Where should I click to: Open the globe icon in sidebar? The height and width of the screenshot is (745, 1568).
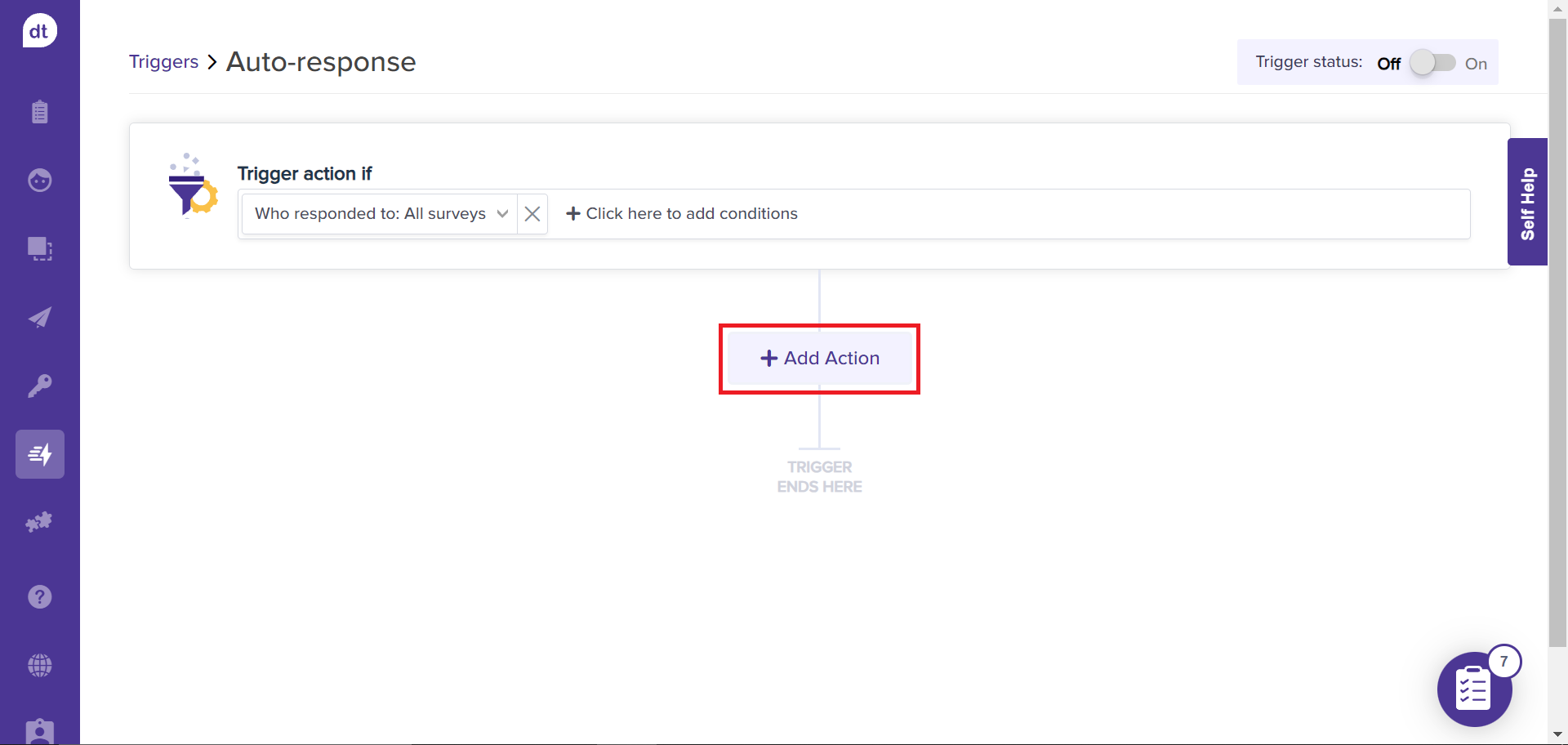(x=39, y=666)
